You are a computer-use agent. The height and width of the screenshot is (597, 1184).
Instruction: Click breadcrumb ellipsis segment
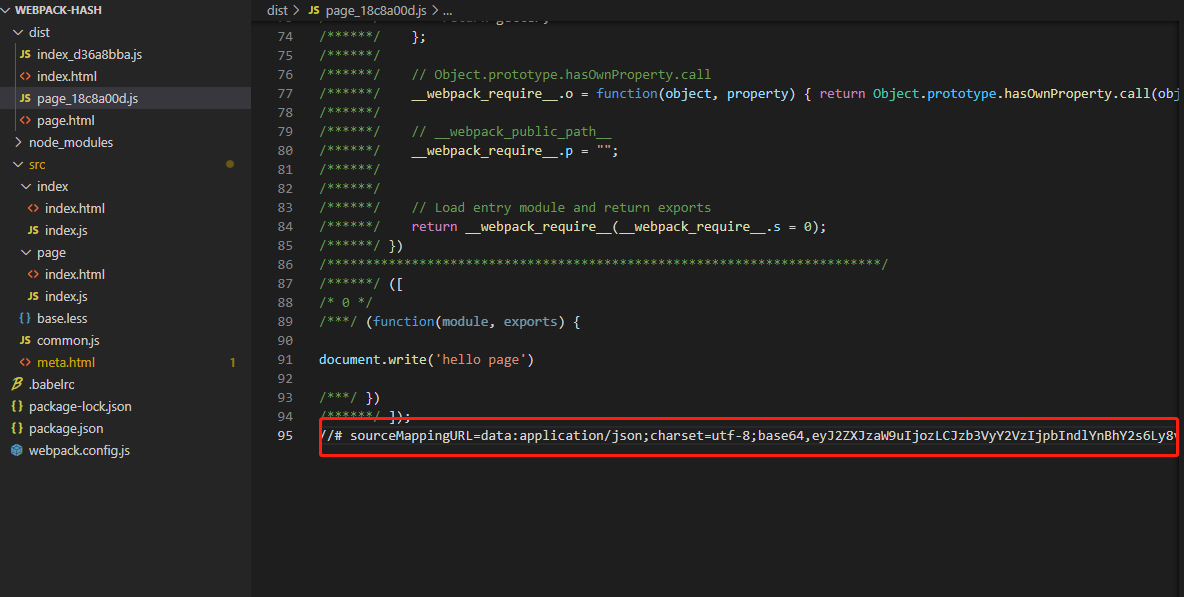(448, 11)
